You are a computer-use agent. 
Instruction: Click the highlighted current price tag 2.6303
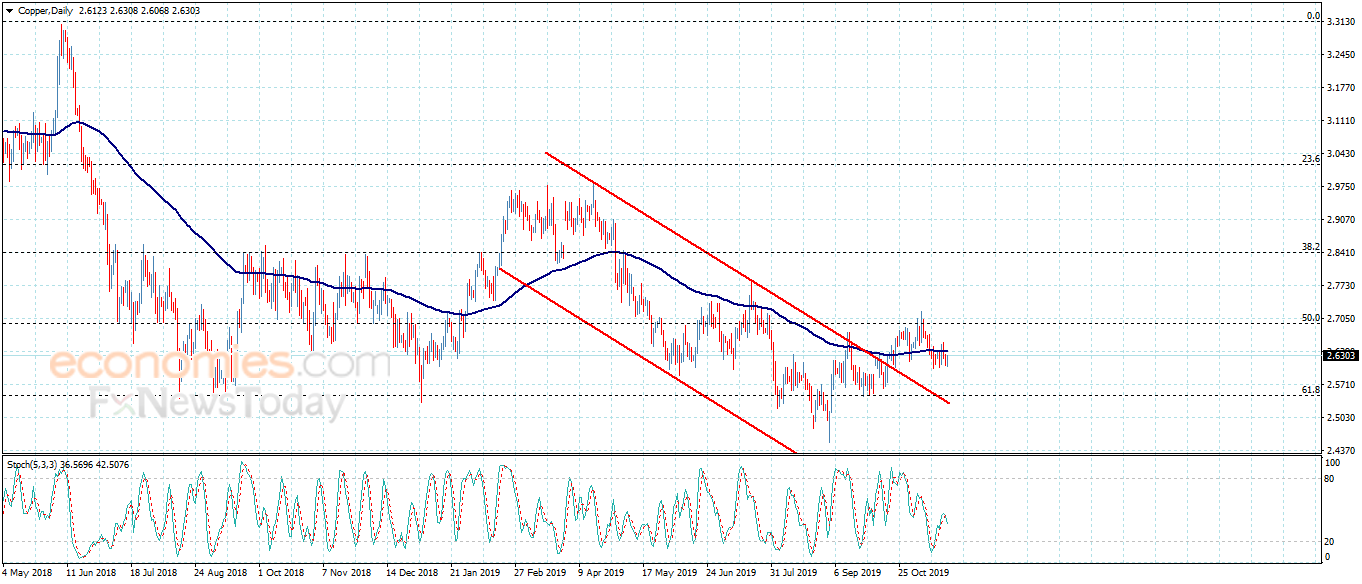pyautogui.click(x=1340, y=355)
